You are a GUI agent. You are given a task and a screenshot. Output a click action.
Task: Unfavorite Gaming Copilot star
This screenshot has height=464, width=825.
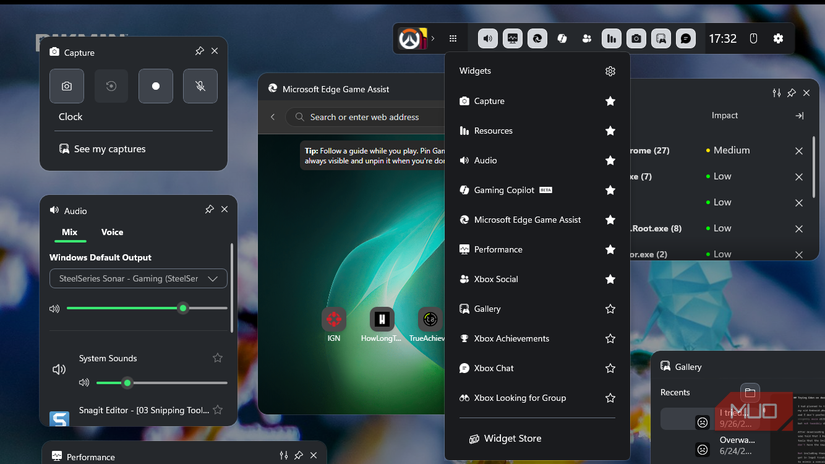click(610, 190)
